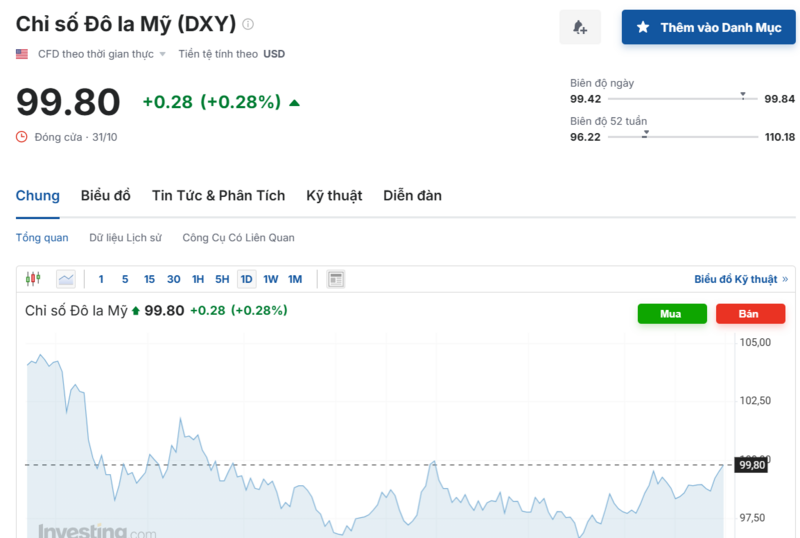Select the area chart type icon
The image size is (800, 538).
(x=66, y=279)
